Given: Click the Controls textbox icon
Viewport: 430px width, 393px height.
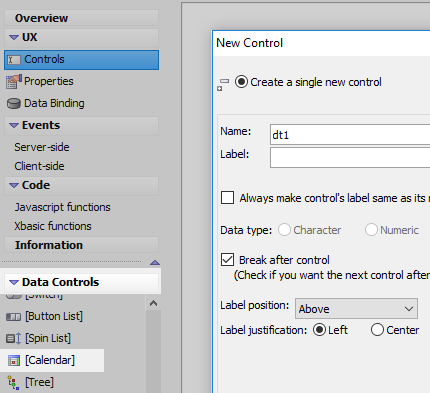Looking at the screenshot, I should 14,60.
